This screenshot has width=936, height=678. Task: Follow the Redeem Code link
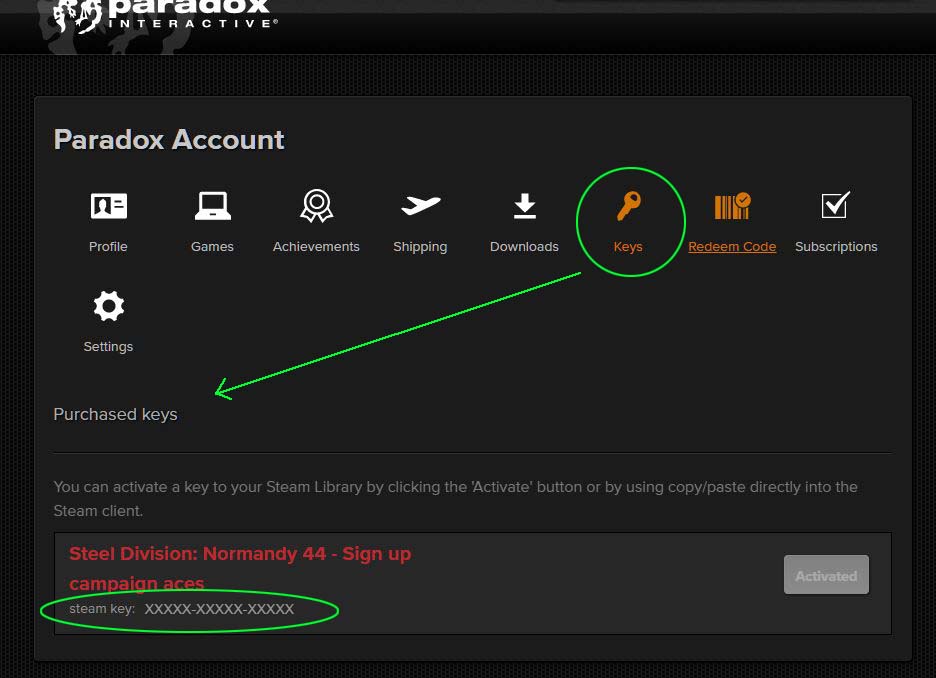click(732, 246)
